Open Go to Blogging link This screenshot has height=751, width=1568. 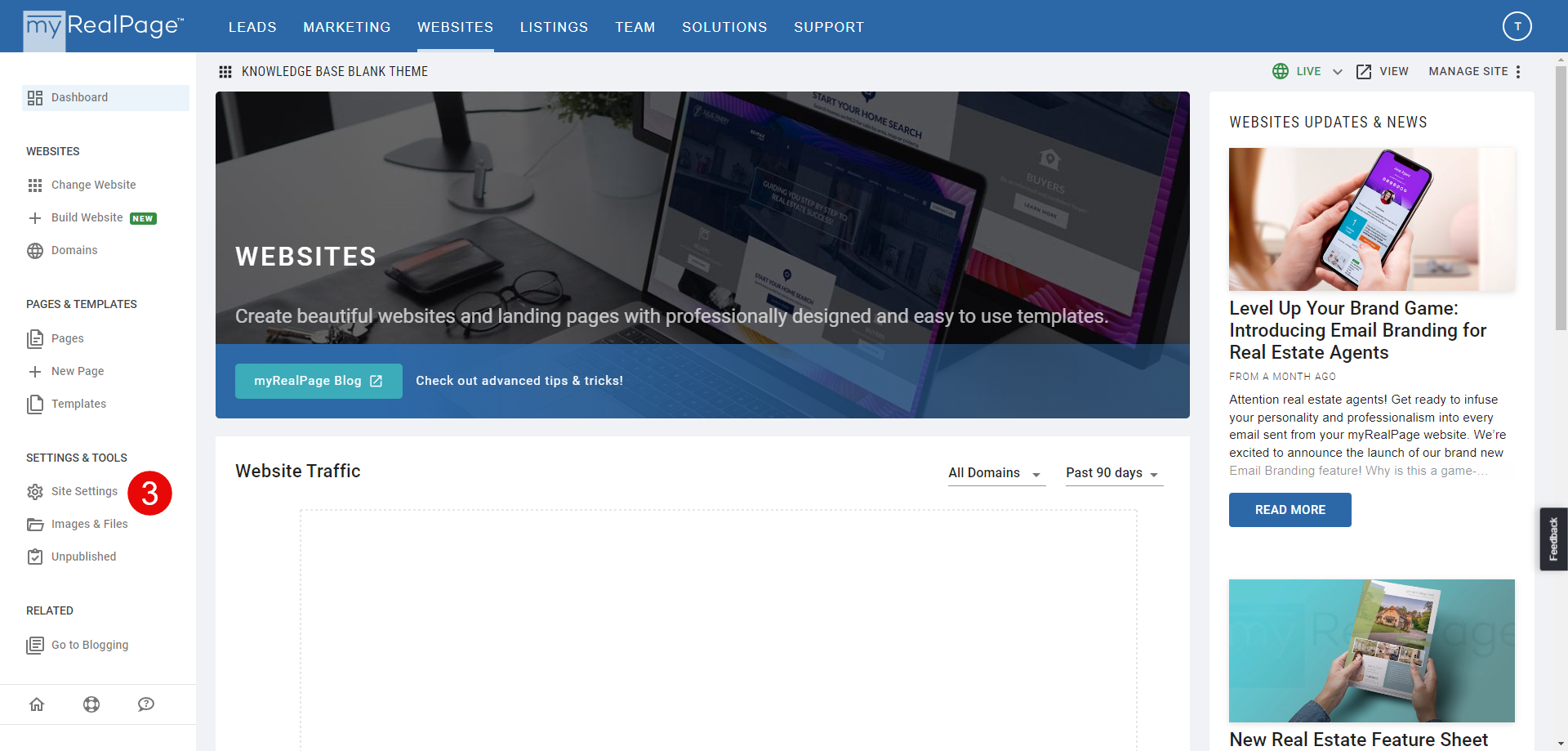pyautogui.click(x=90, y=646)
